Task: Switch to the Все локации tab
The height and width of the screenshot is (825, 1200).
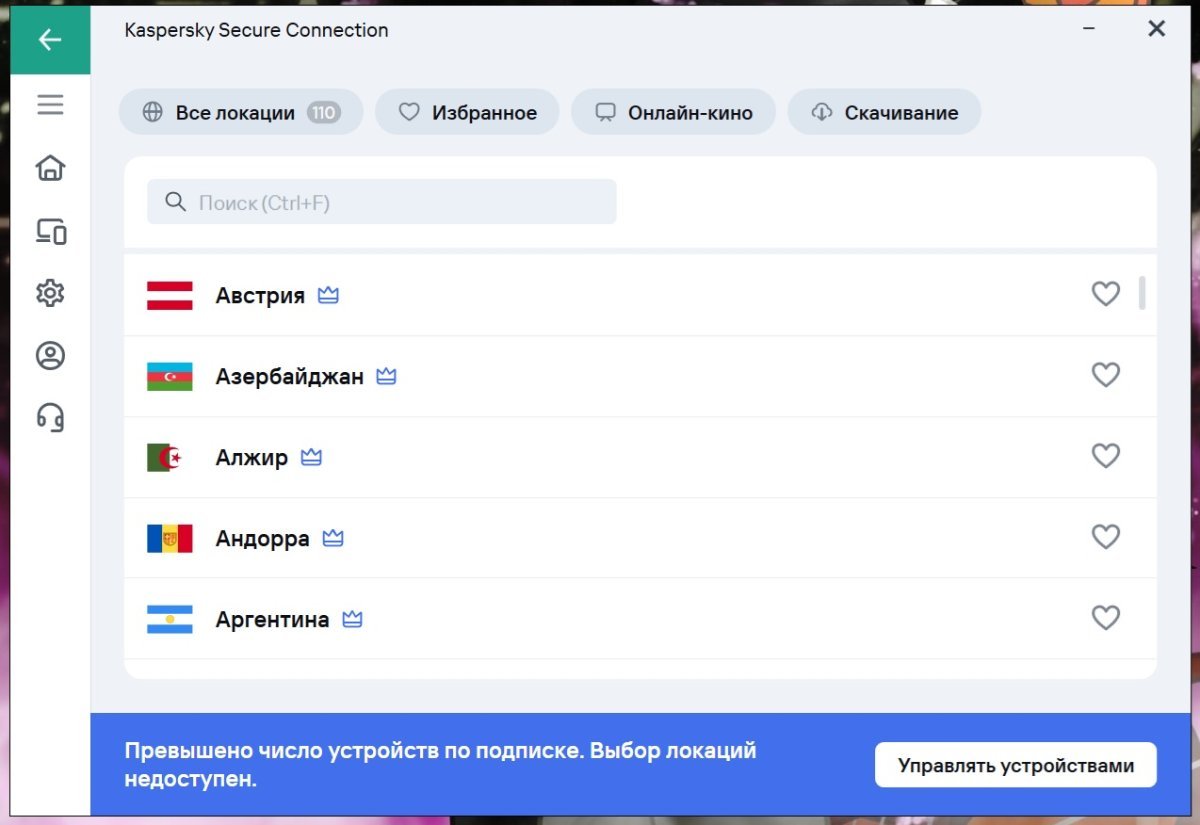Action: [x=241, y=113]
